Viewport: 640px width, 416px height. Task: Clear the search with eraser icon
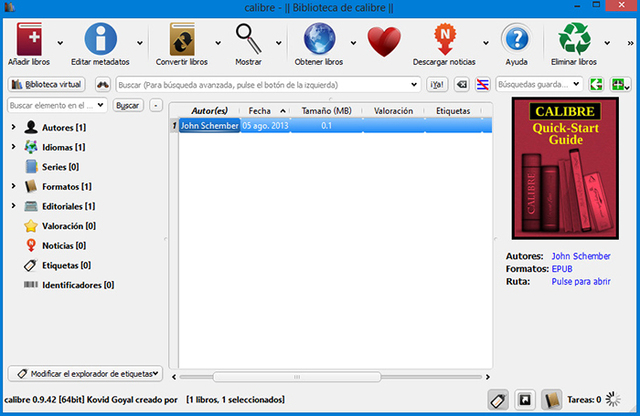[x=462, y=85]
